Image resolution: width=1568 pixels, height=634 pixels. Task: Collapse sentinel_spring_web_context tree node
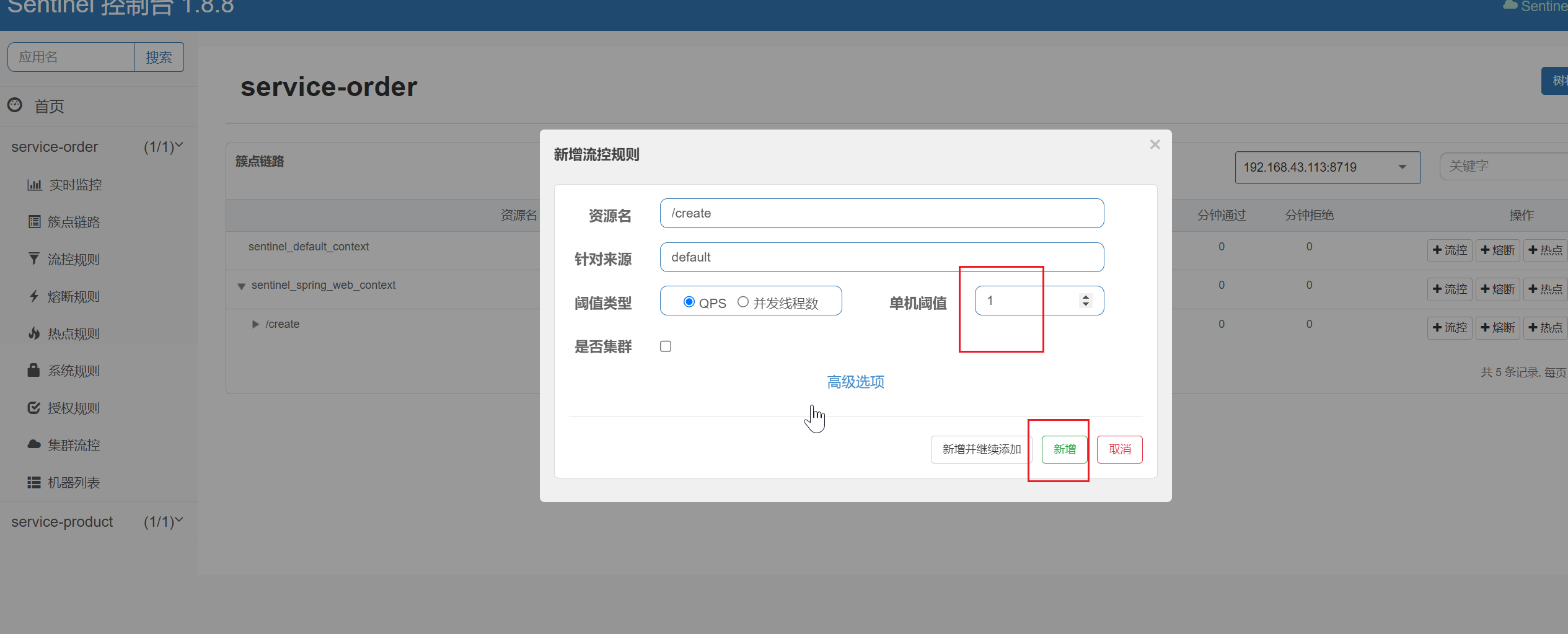(242, 286)
